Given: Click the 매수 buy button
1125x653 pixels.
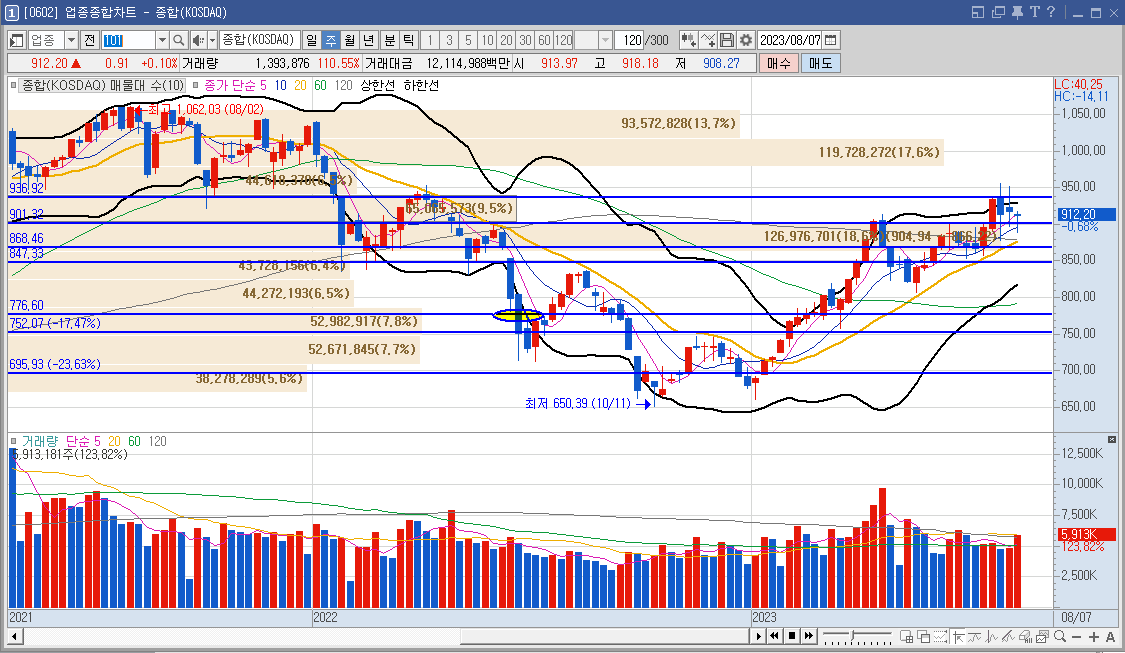Looking at the screenshot, I should (778, 63).
